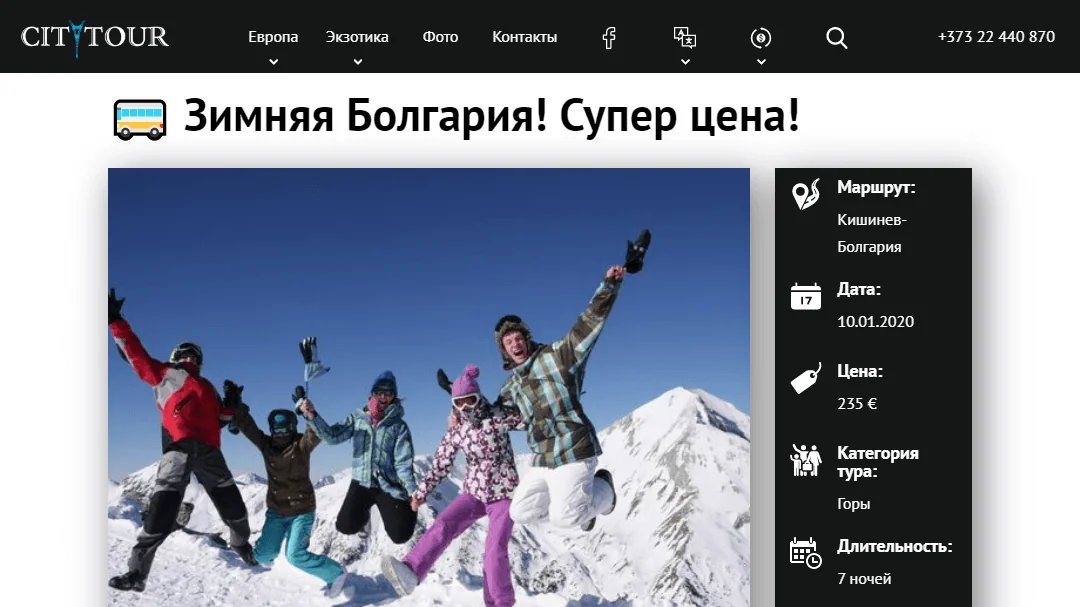Image resolution: width=1080 pixels, height=607 pixels.
Task: Open the search magnifier icon
Action: (x=836, y=38)
